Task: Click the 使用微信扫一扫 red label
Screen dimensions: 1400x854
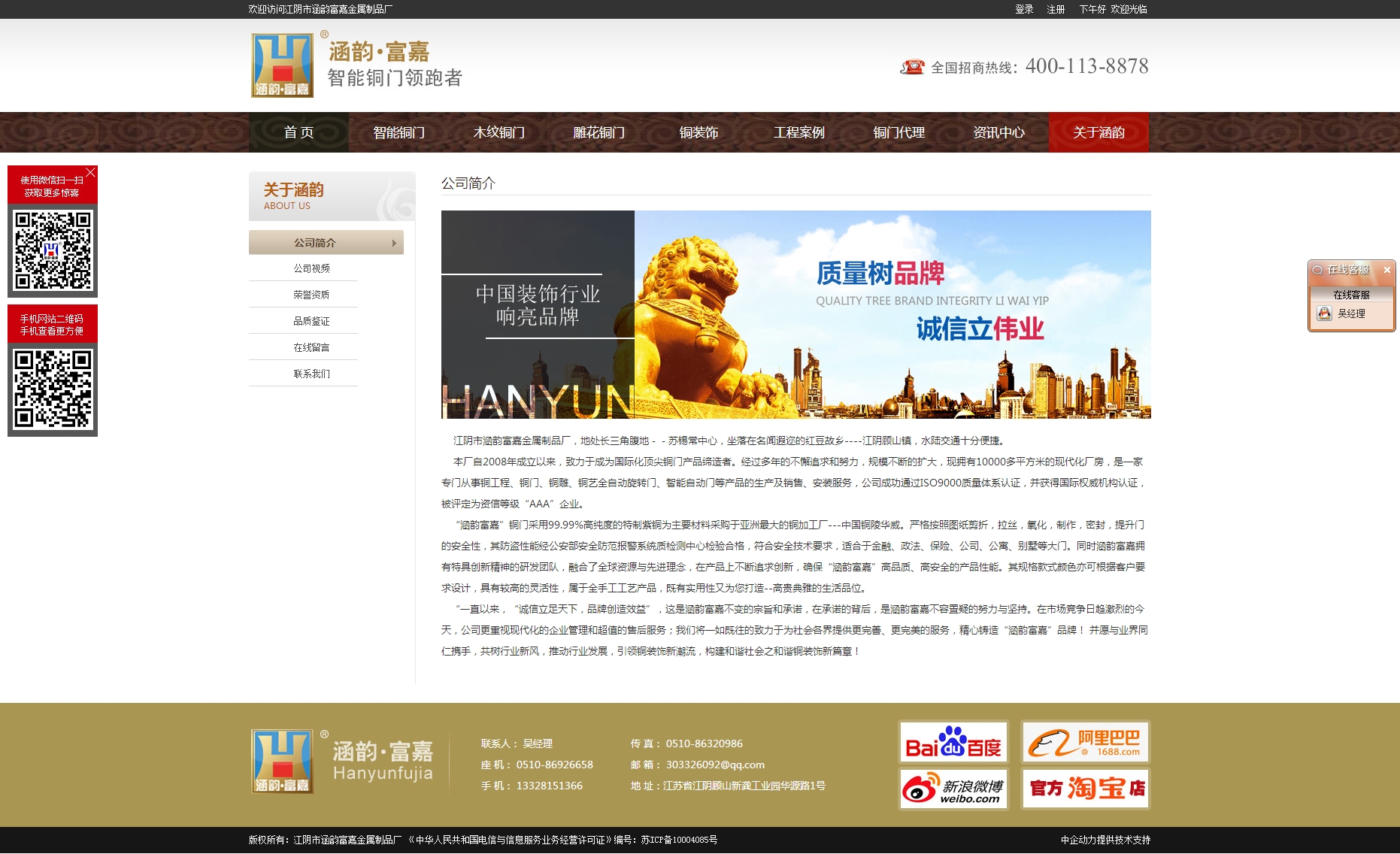Action: point(52,186)
